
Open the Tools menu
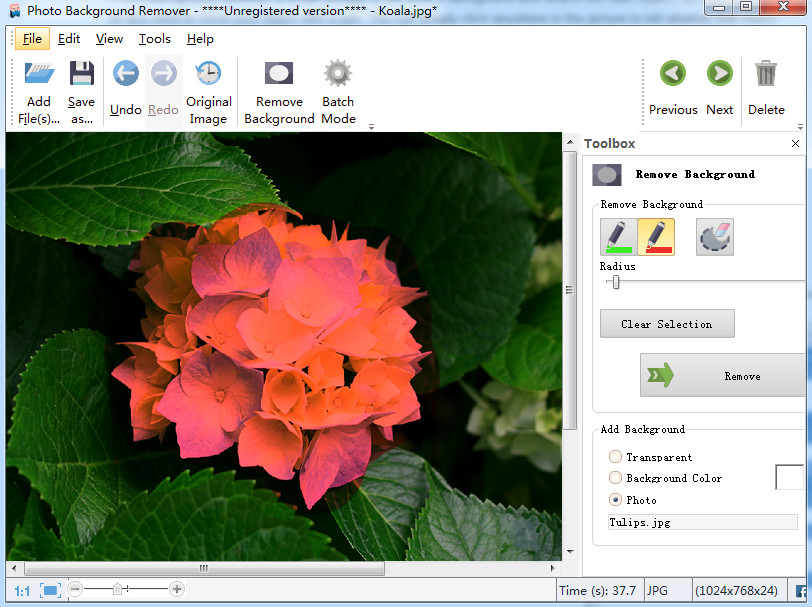click(154, 39)
